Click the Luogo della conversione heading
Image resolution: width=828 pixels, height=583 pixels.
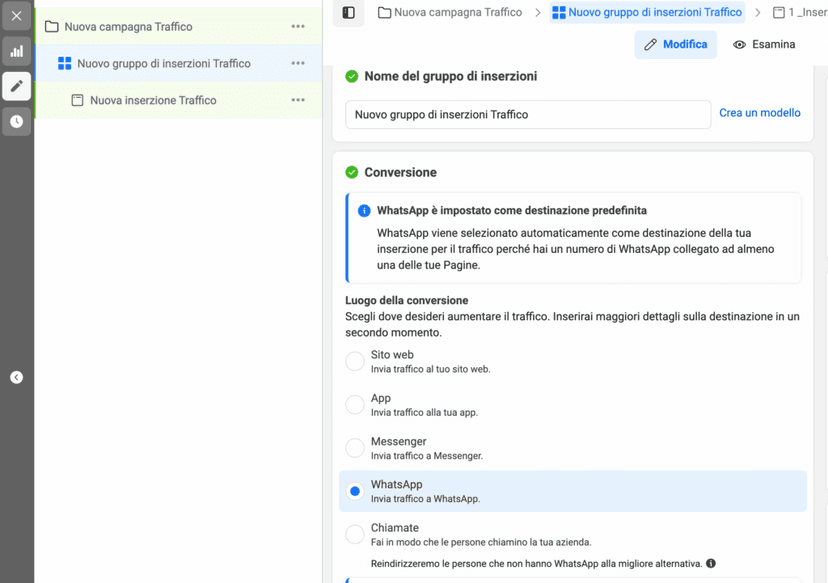(407, 300)
